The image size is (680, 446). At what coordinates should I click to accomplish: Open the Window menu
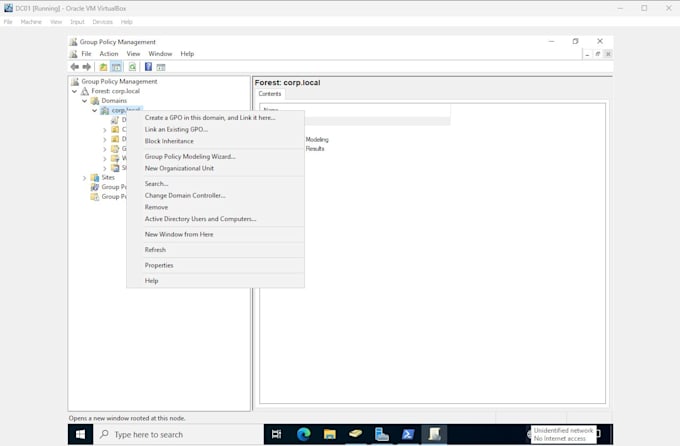[160, 54]
